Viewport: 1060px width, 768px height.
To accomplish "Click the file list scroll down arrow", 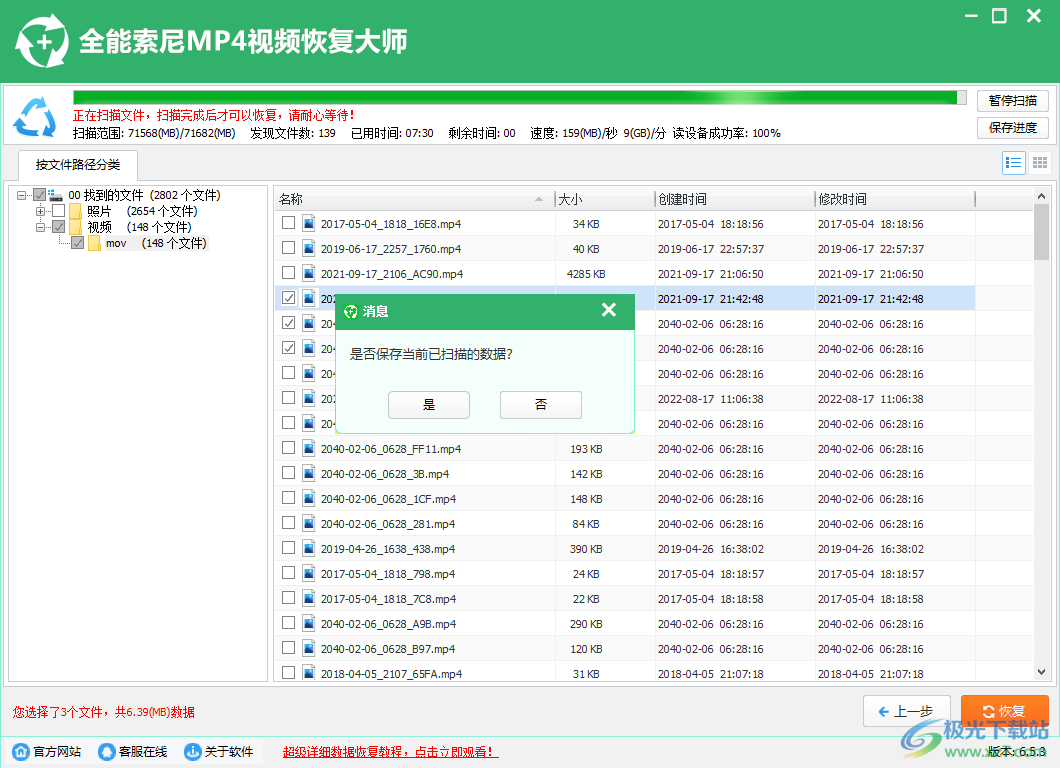I will point(1041,672).
